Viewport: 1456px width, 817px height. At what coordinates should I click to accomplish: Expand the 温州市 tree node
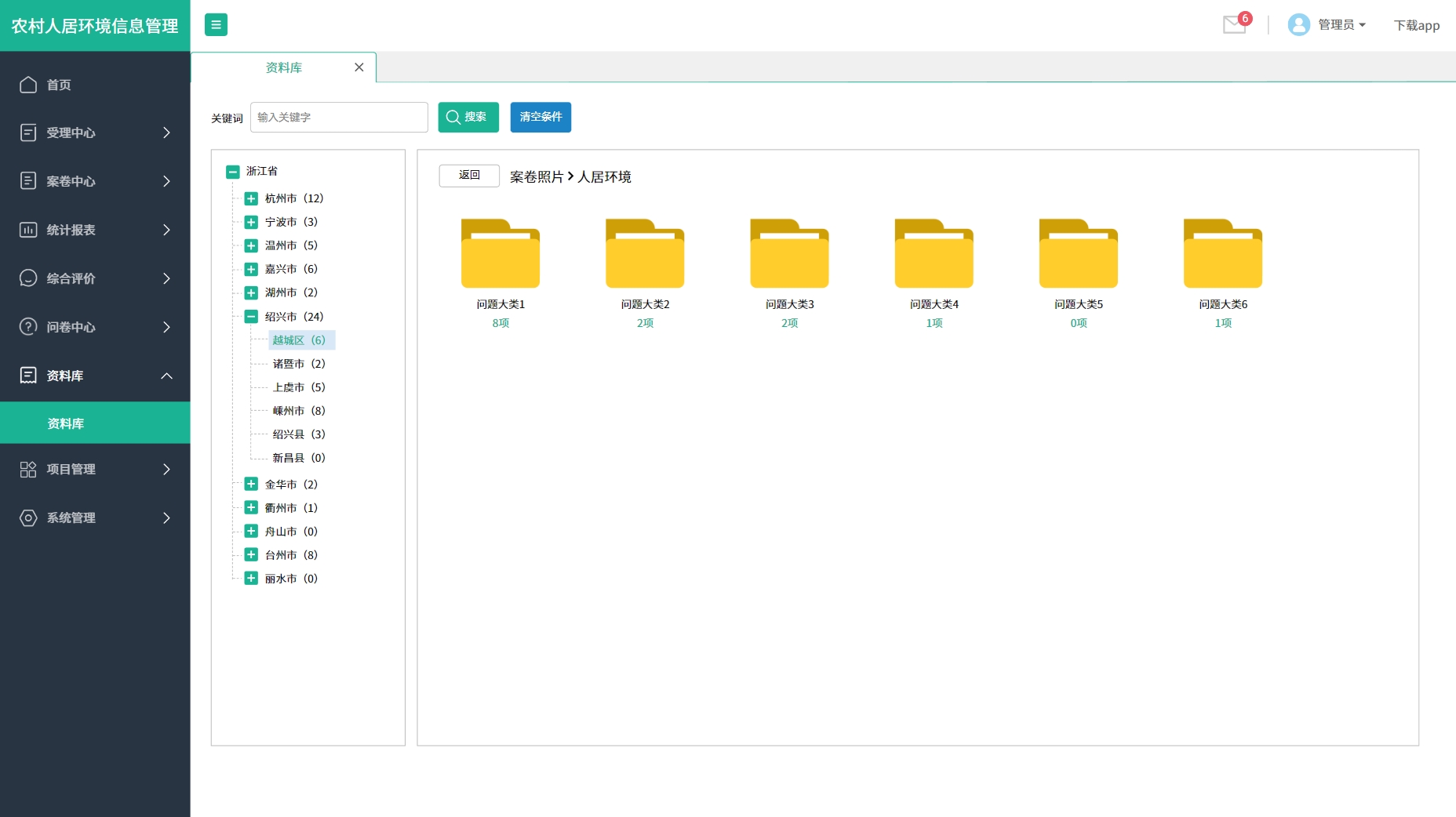pos(251,245)
